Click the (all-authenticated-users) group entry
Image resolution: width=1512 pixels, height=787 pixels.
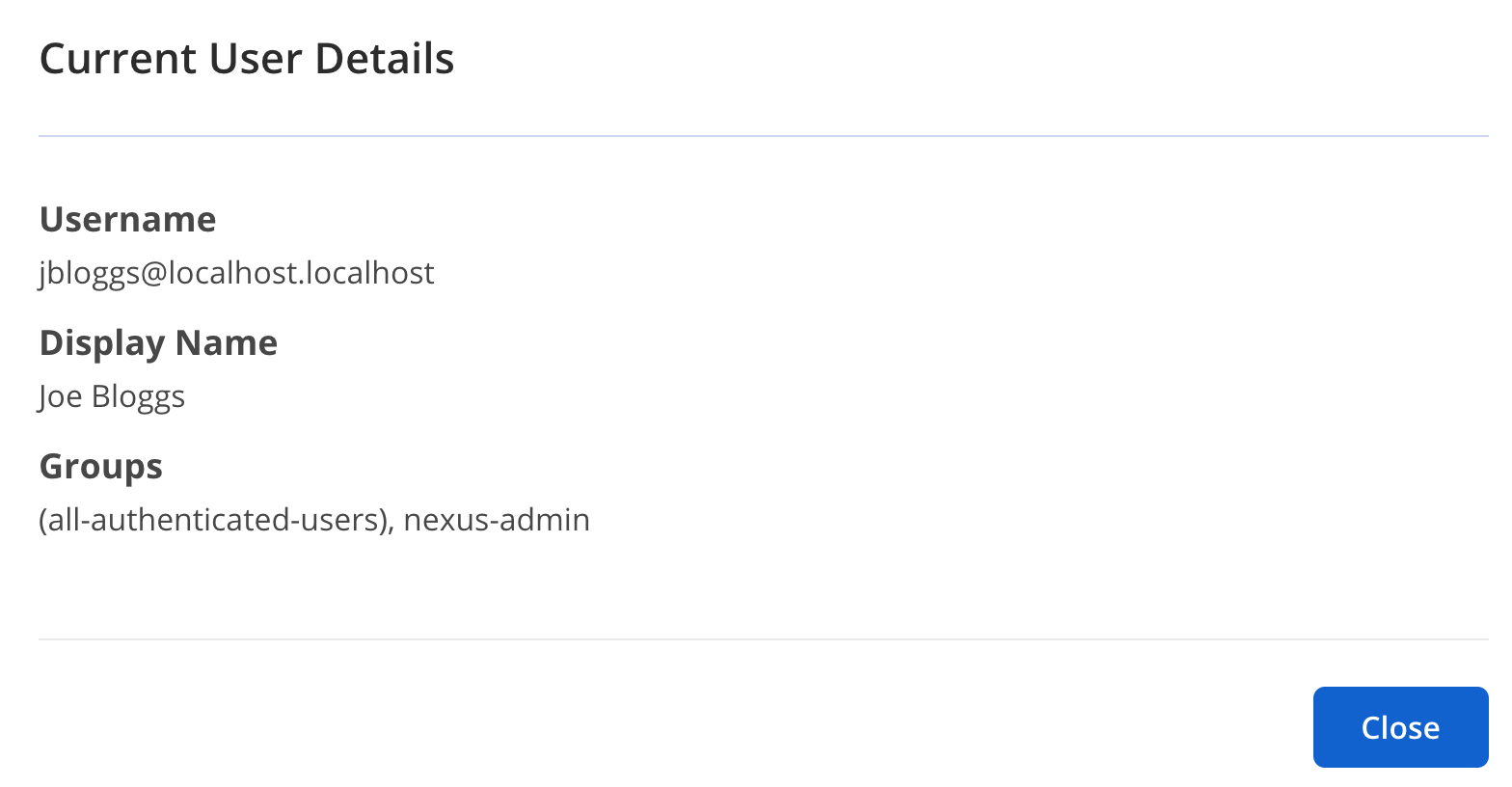point(216,520)
